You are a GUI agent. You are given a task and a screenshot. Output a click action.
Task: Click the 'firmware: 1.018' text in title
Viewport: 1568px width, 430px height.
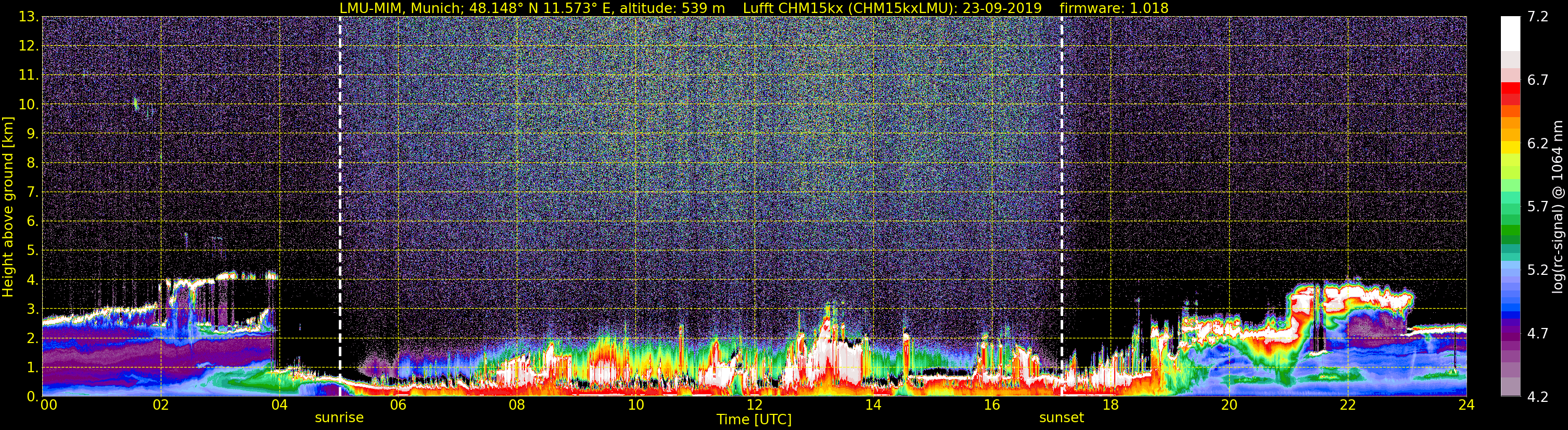[x=1114, y=8]
